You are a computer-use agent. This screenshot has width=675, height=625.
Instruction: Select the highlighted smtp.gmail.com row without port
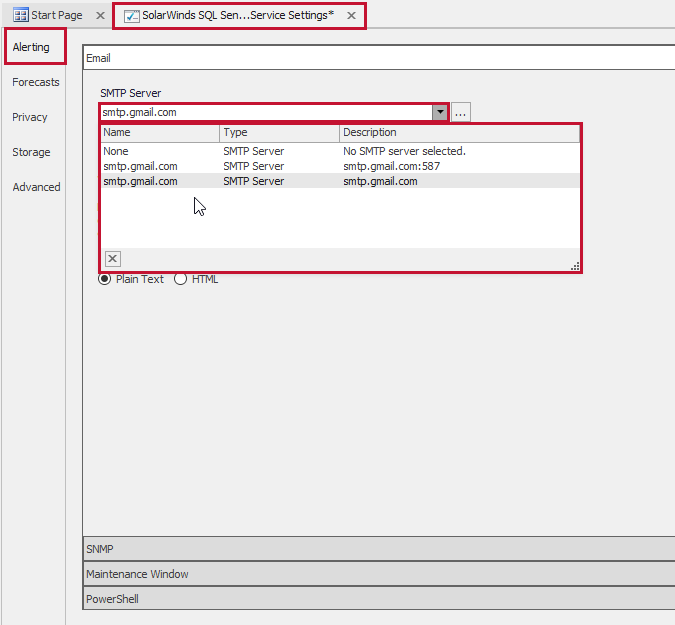(340, 181)
